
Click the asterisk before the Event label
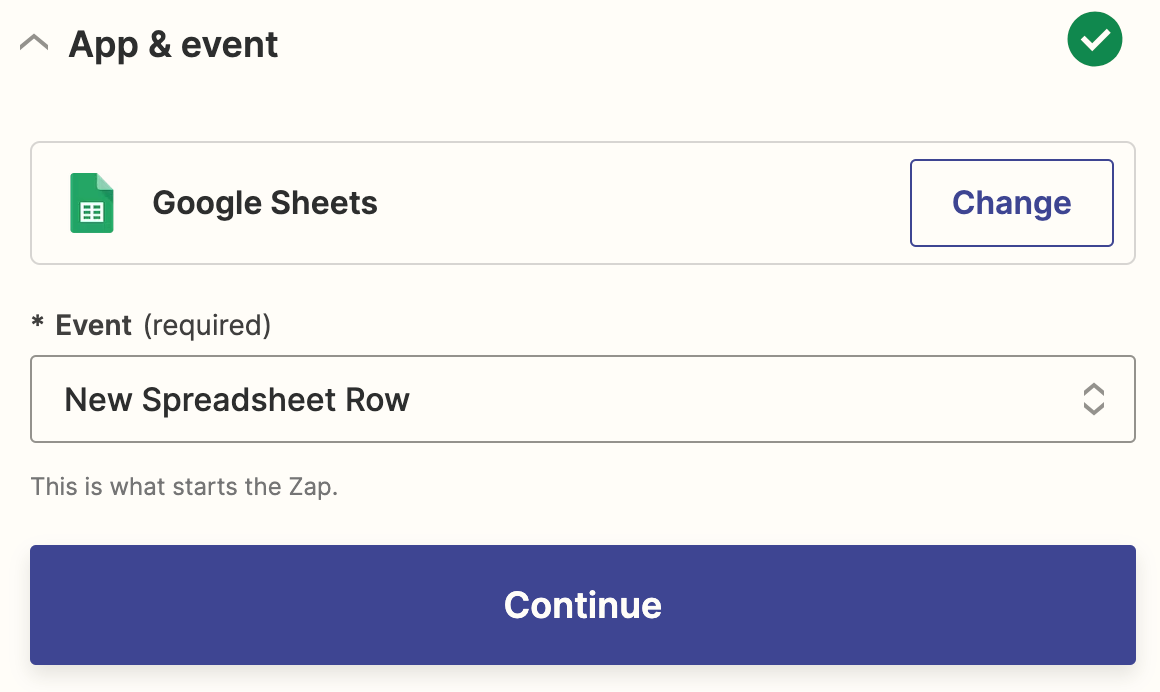[x=38, y=324]
